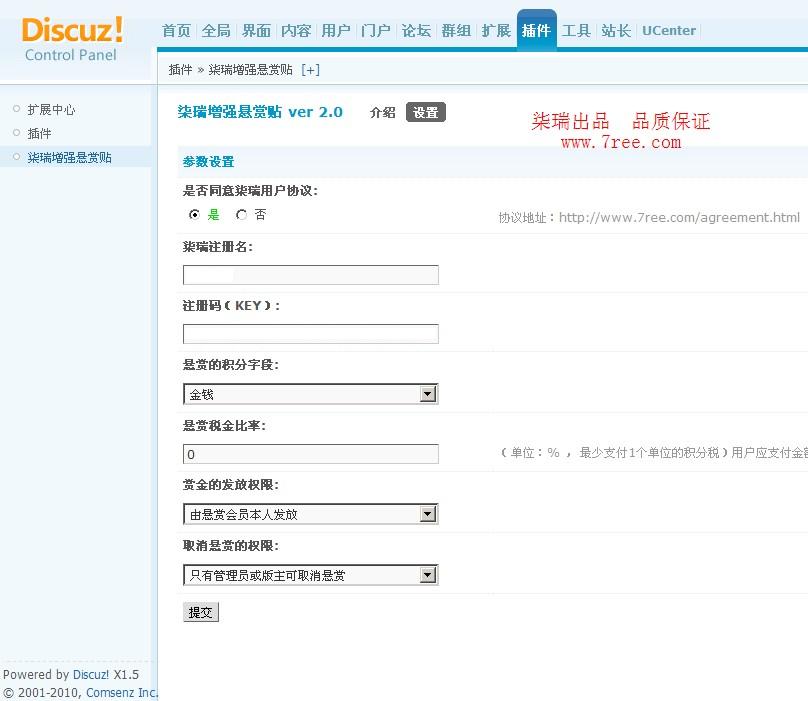Click the 柒瑞出品 品质保证 banner
Viewport: 808px width, 701px height.
pyautogui.click(x=620, y=131)
